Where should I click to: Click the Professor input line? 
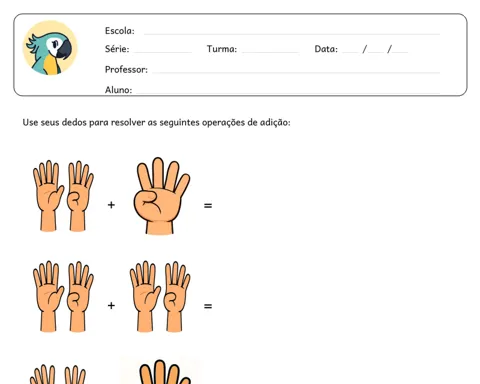[296, 72]
